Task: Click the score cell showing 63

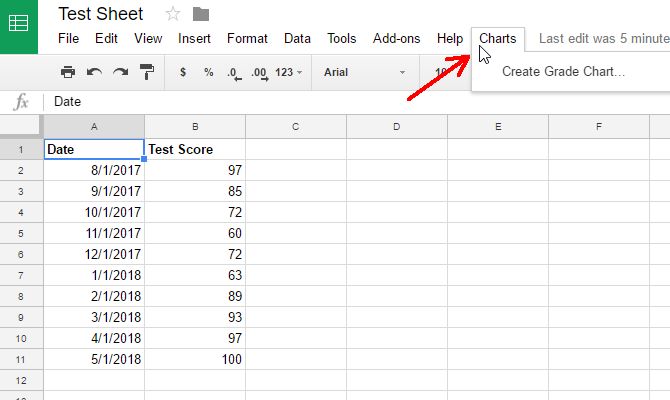Action: coord(195,275)
